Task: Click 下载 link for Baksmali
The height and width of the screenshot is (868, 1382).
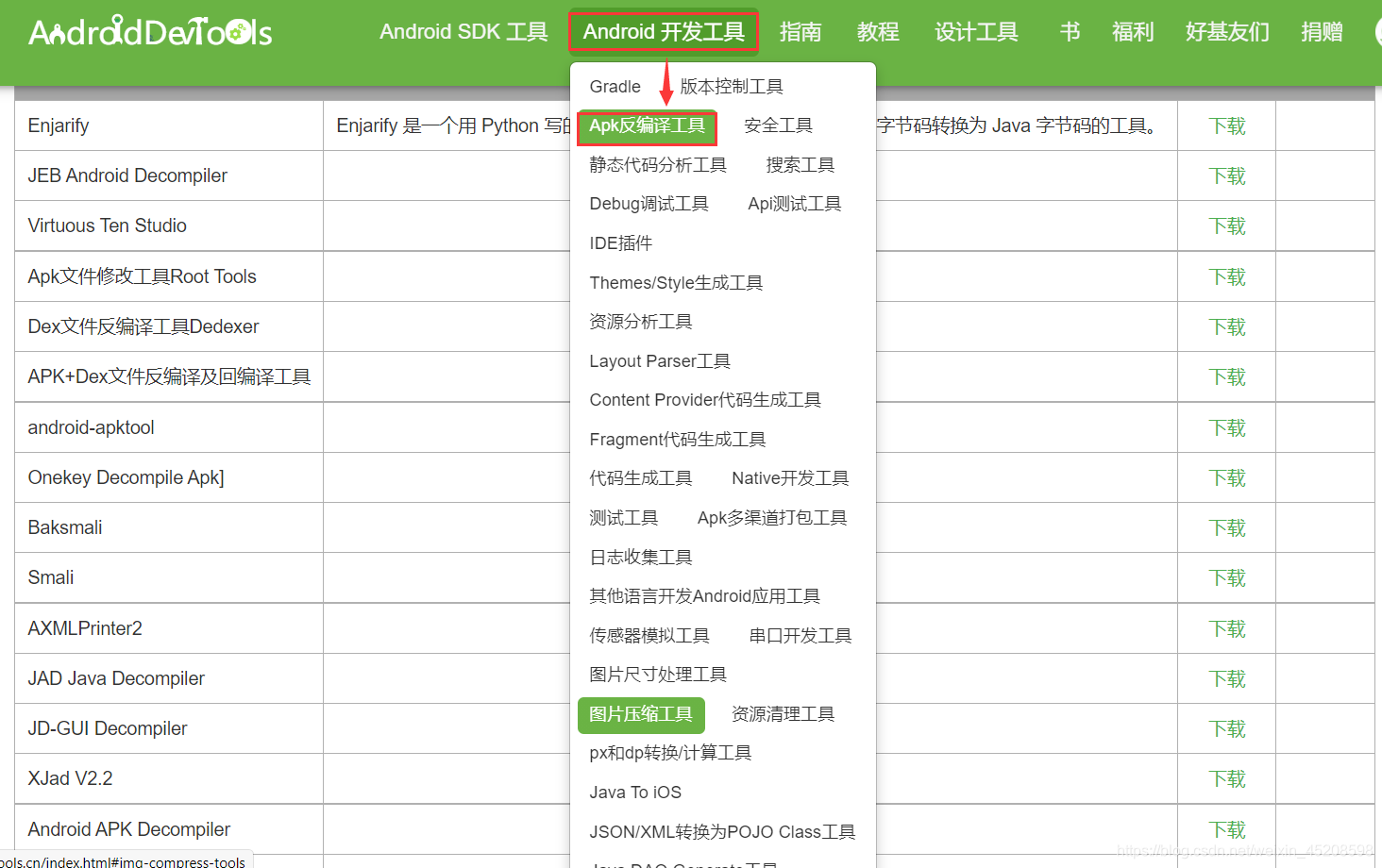Action: click(x=1227, y=528)
